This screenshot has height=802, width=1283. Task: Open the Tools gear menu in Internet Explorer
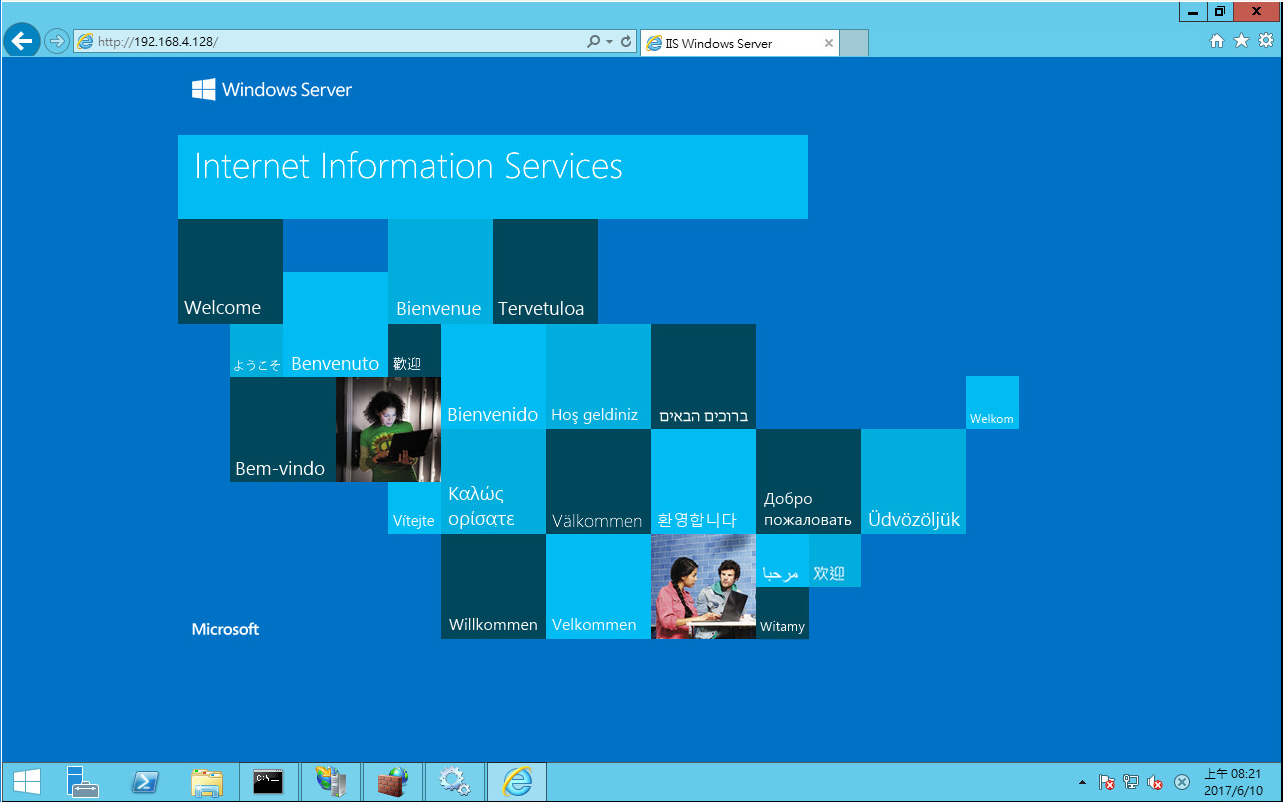1265,41
